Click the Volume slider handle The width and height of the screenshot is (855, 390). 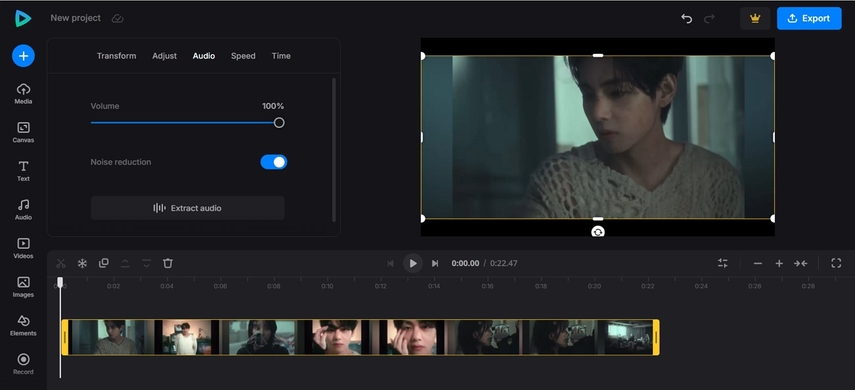pos(279,123)
